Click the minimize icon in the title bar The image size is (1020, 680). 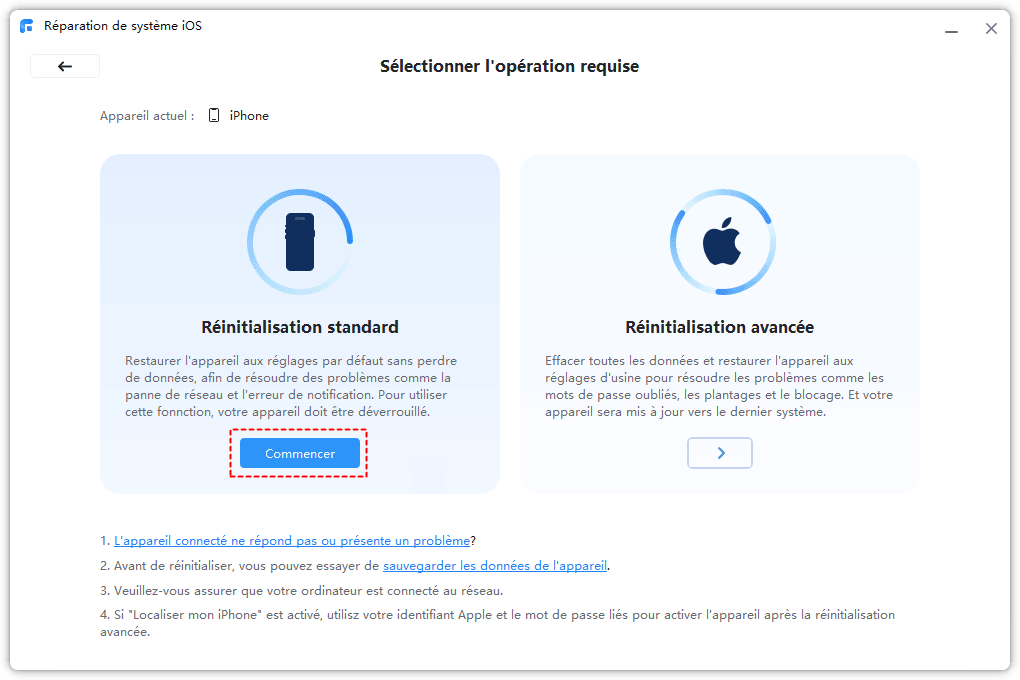pyautogui.click(x=951, y=31)
